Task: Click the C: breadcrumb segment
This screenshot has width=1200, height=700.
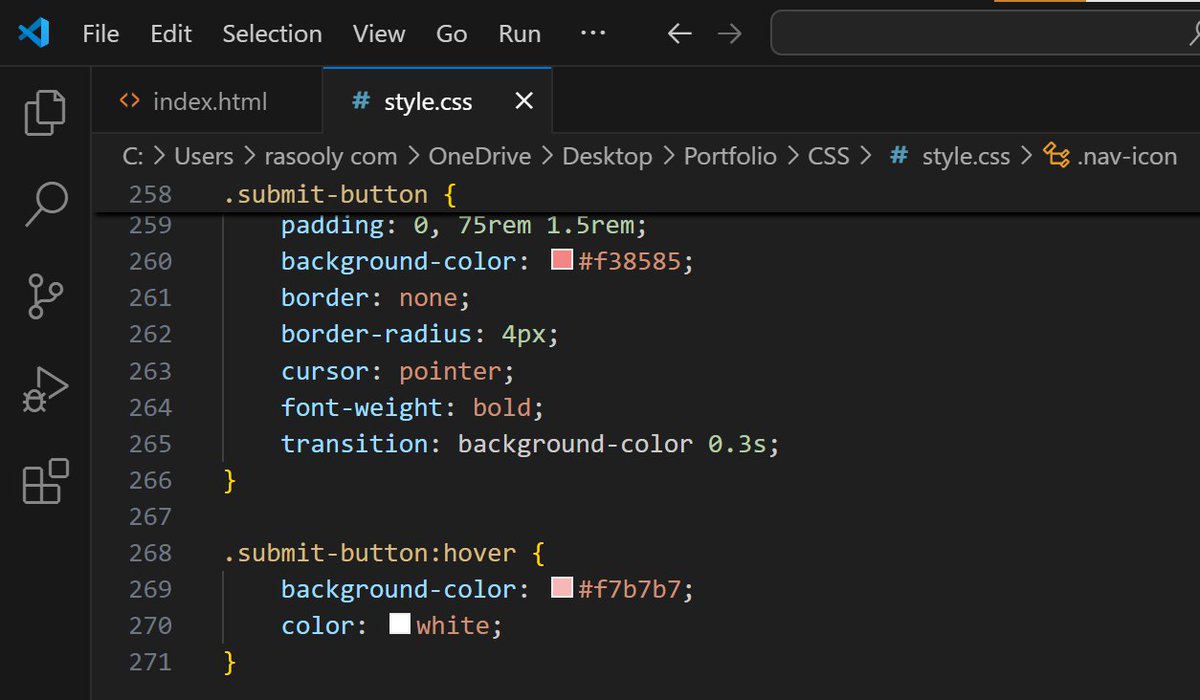Action: coord(133,156)
